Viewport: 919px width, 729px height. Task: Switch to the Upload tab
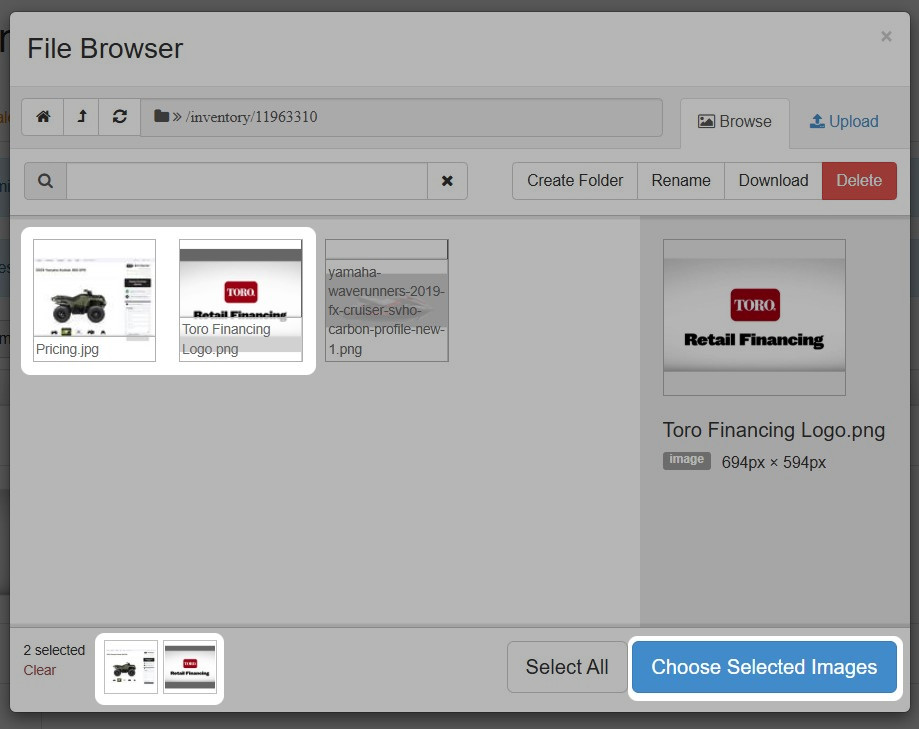tap(844, 121)
